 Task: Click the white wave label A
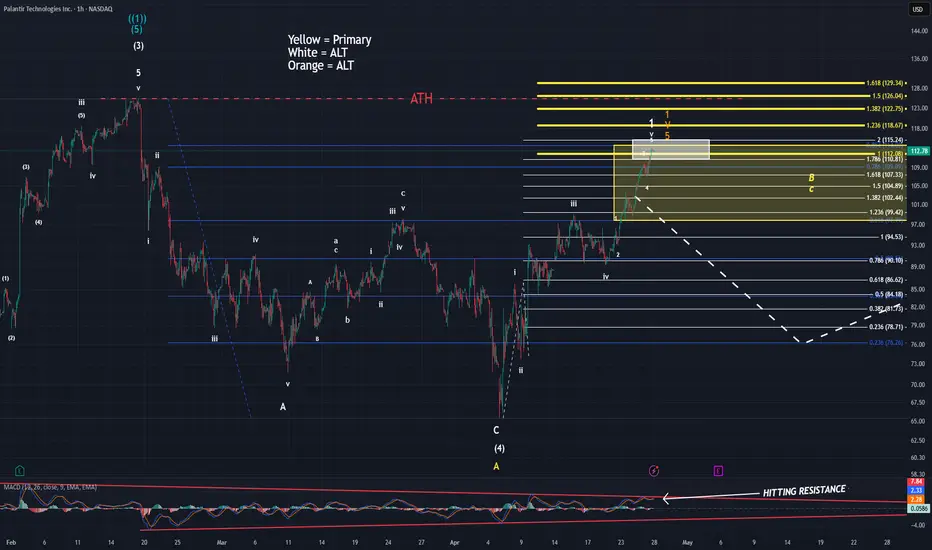(283, 407)
